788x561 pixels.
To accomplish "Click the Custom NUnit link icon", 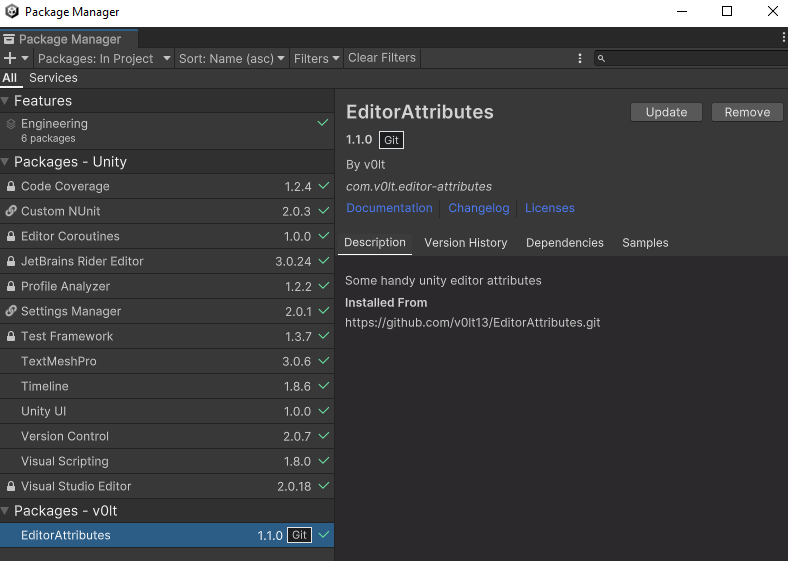I will (x=11, y=211).
